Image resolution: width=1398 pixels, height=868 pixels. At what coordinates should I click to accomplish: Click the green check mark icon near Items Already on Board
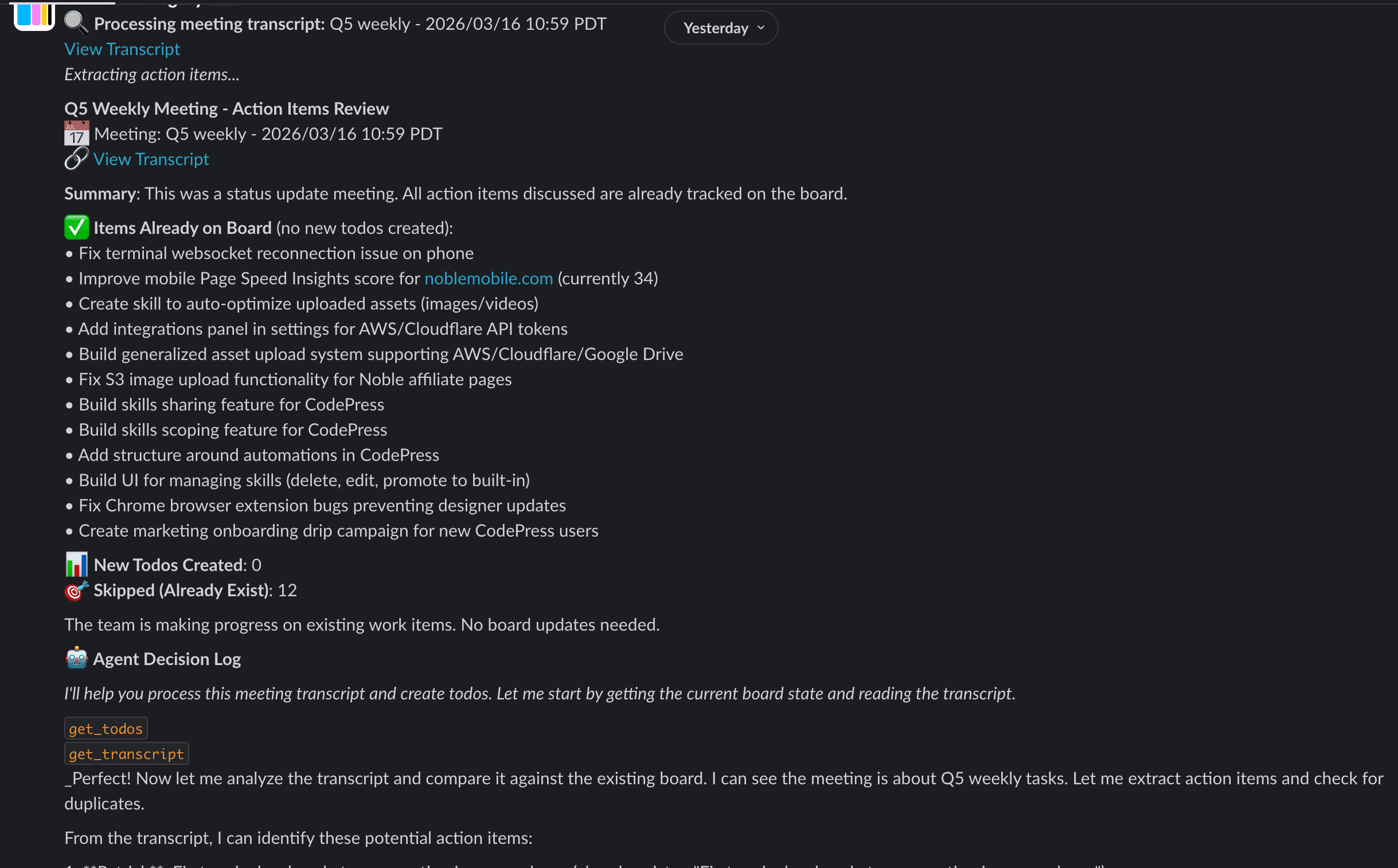click(76, 227)
